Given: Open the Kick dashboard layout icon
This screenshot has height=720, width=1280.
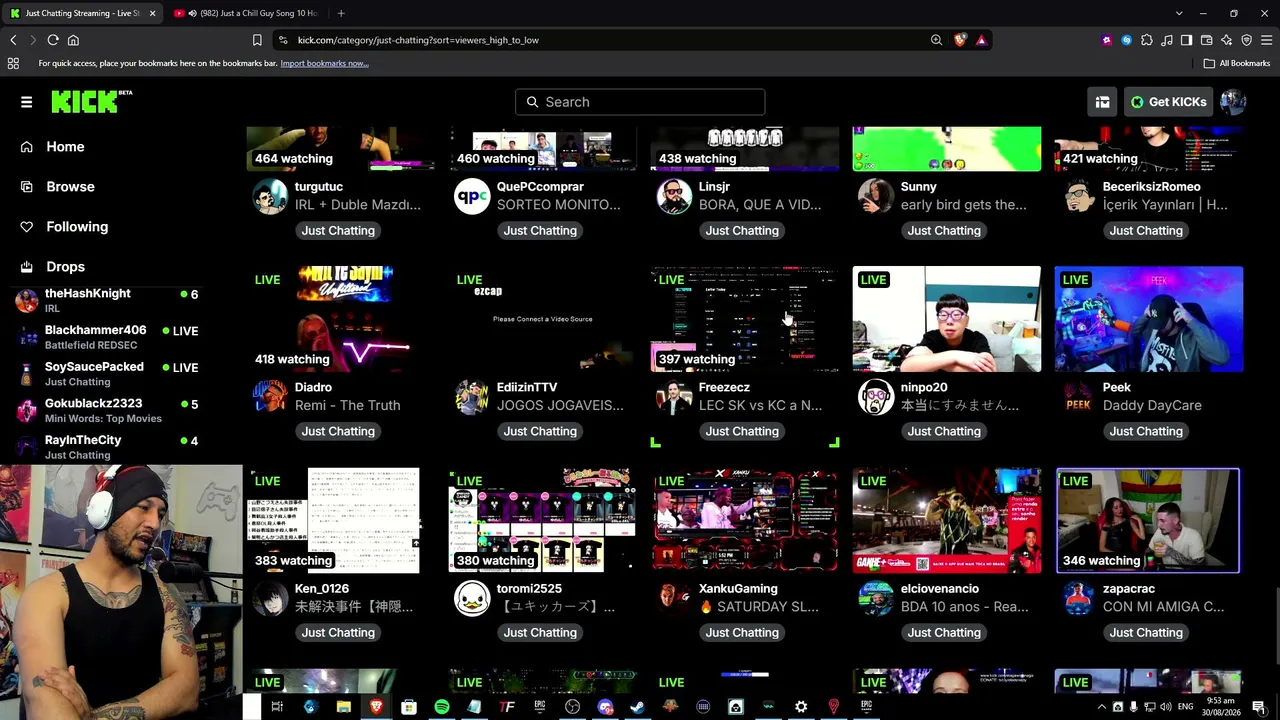Looking at the screenshot, I should click(x=1102, y=102).
